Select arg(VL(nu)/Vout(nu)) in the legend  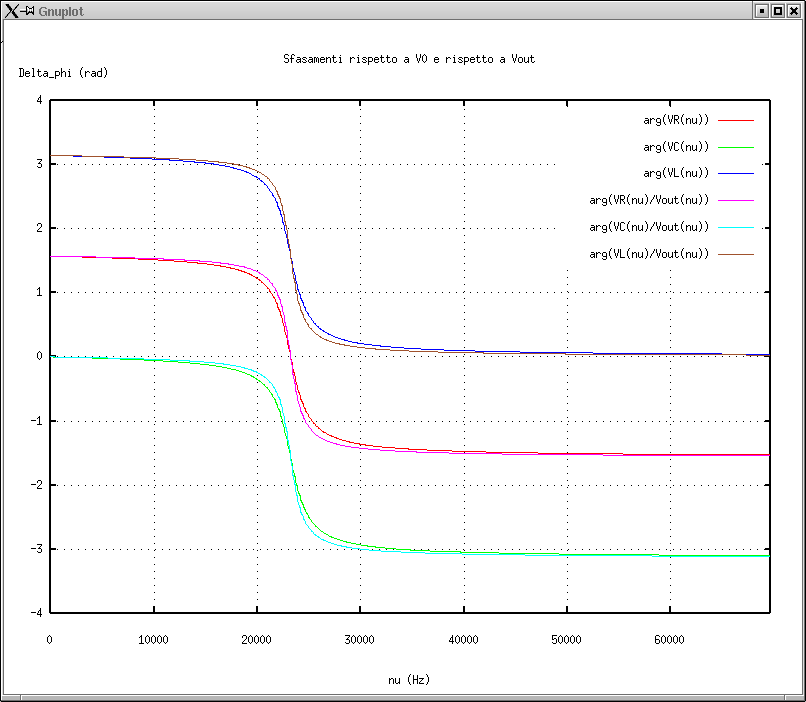[649, 254]
